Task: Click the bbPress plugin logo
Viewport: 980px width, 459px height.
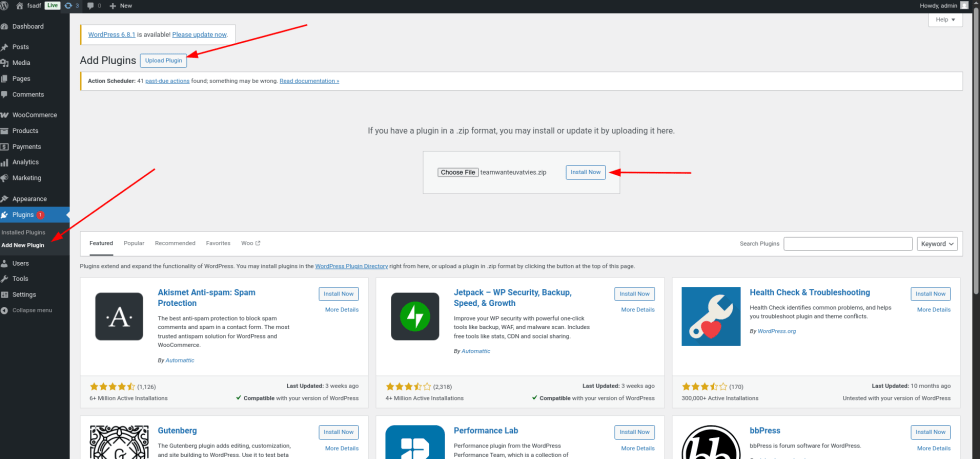Action: 711,442
